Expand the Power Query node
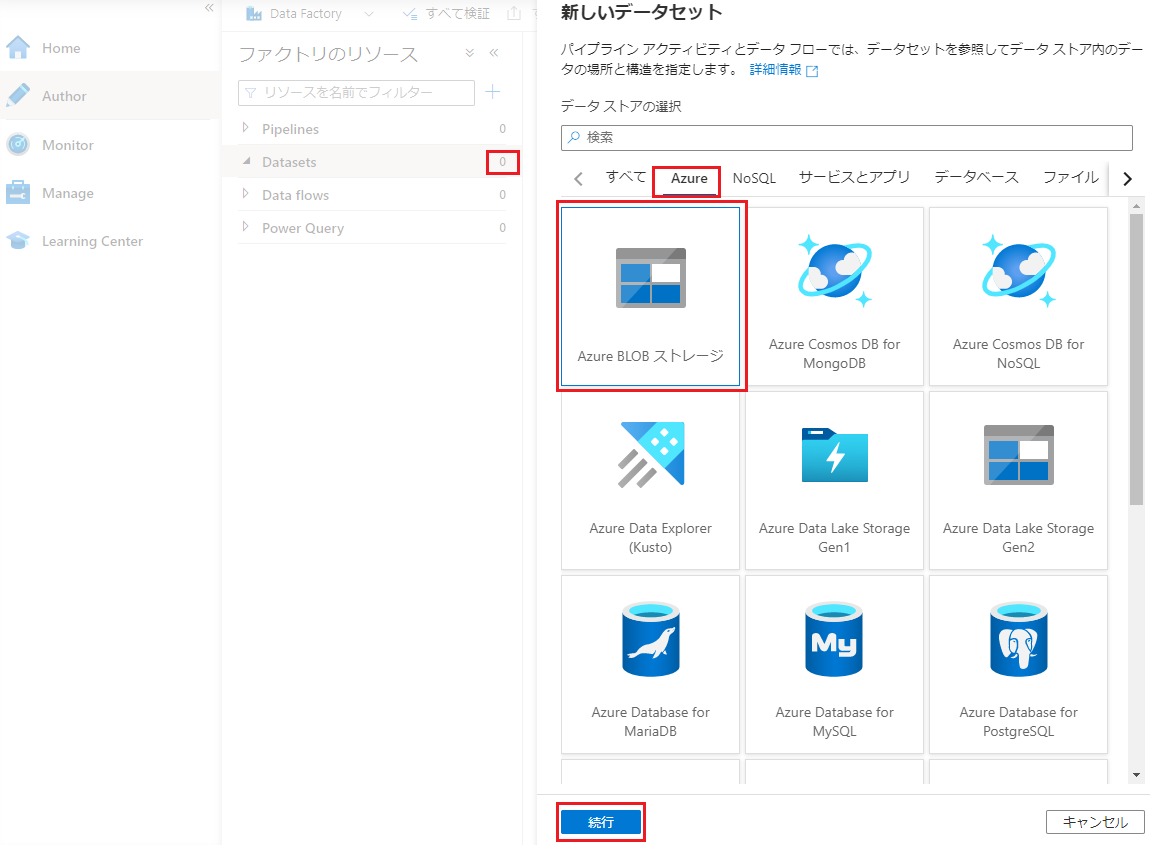The height and width of the screenshot is (845, 1150). point(246,227)
